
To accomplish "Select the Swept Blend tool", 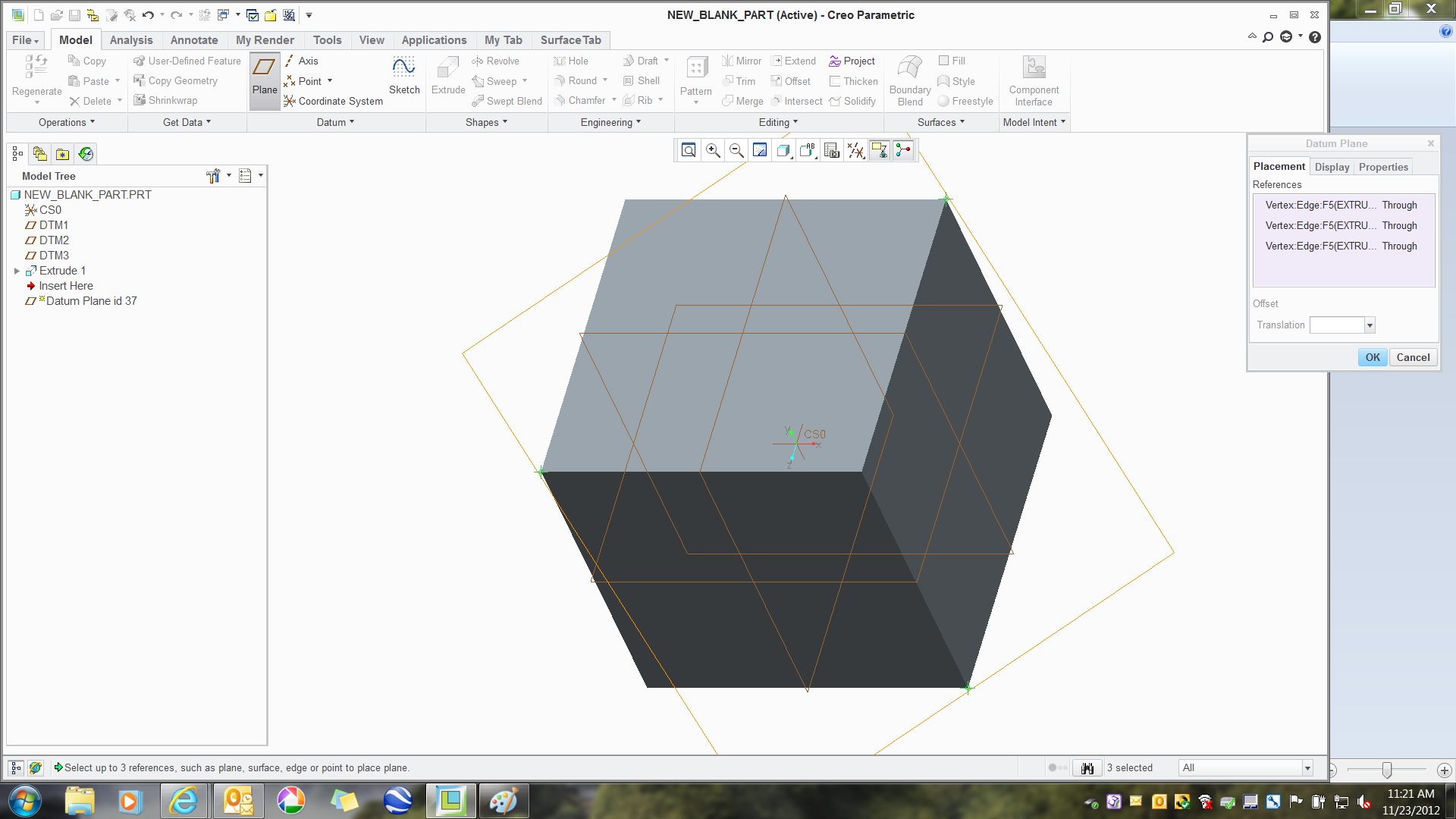I will point(507,101).
